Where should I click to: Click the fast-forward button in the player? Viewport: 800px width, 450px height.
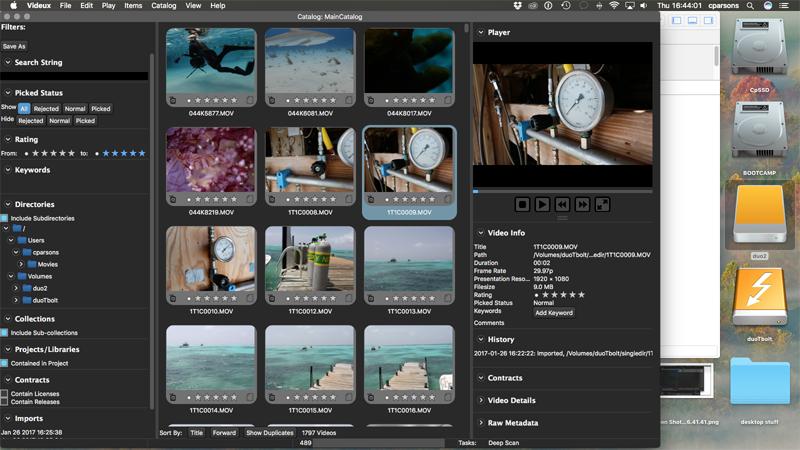(582, 204)
